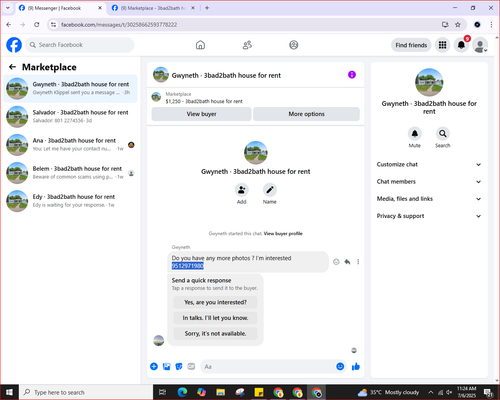The width and height of the screenshot is (500, 400).
Task: Expand the Privacy & support section
Action: click(x=429, y=216)
